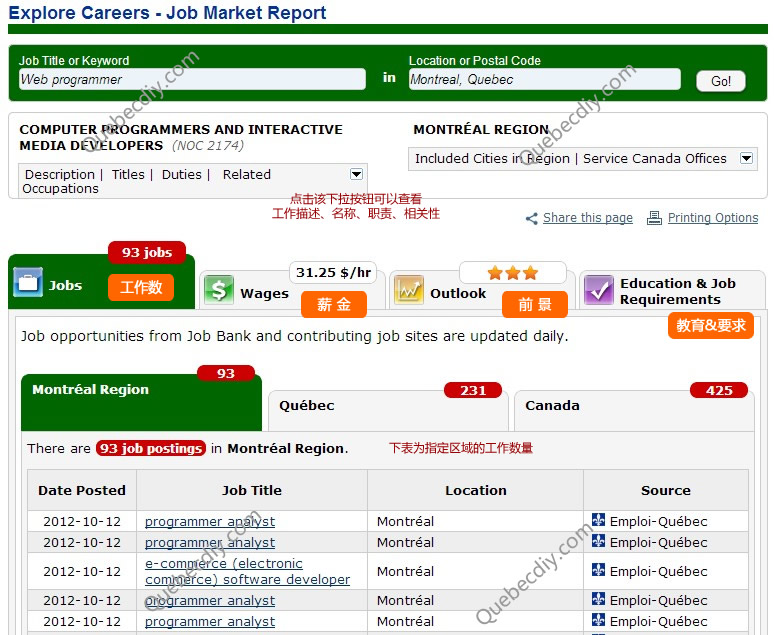Click the Share this page icon

[x=532, y=218]
